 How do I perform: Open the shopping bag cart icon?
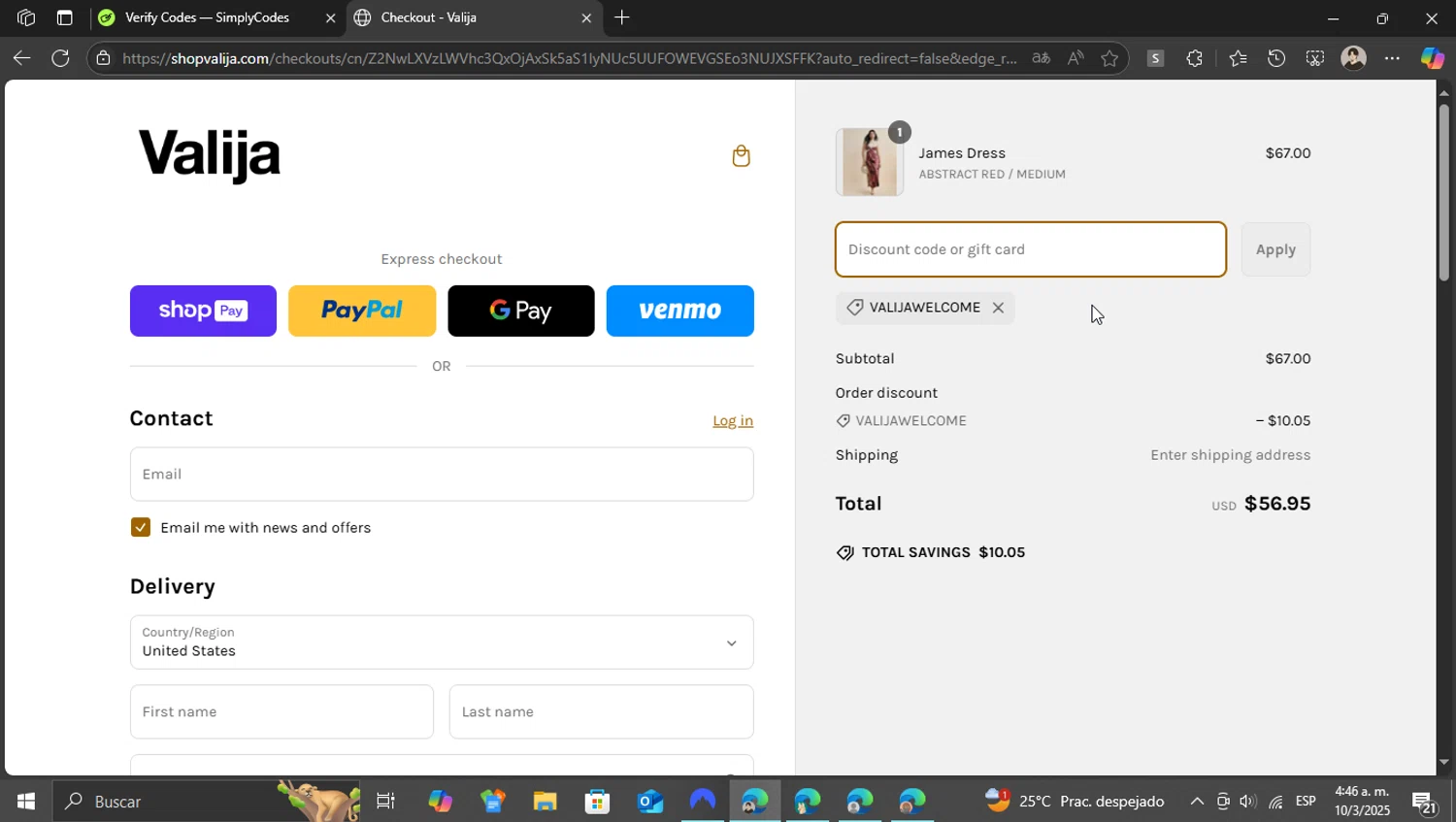point(741,156)
